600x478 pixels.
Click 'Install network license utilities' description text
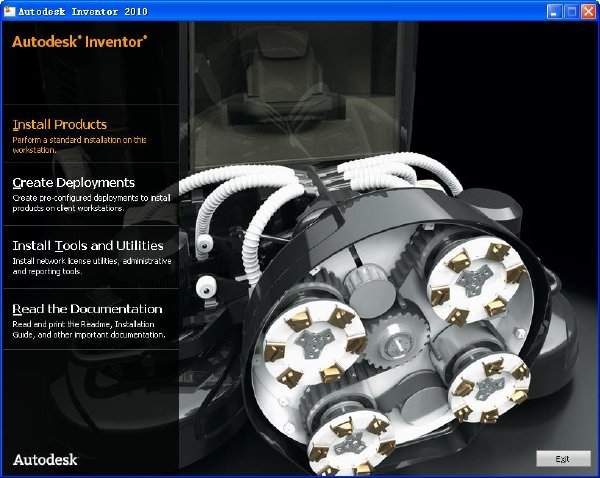92,266
